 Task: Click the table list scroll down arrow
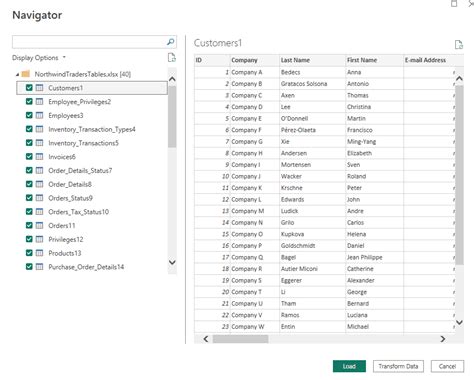[x=172, y=262]
